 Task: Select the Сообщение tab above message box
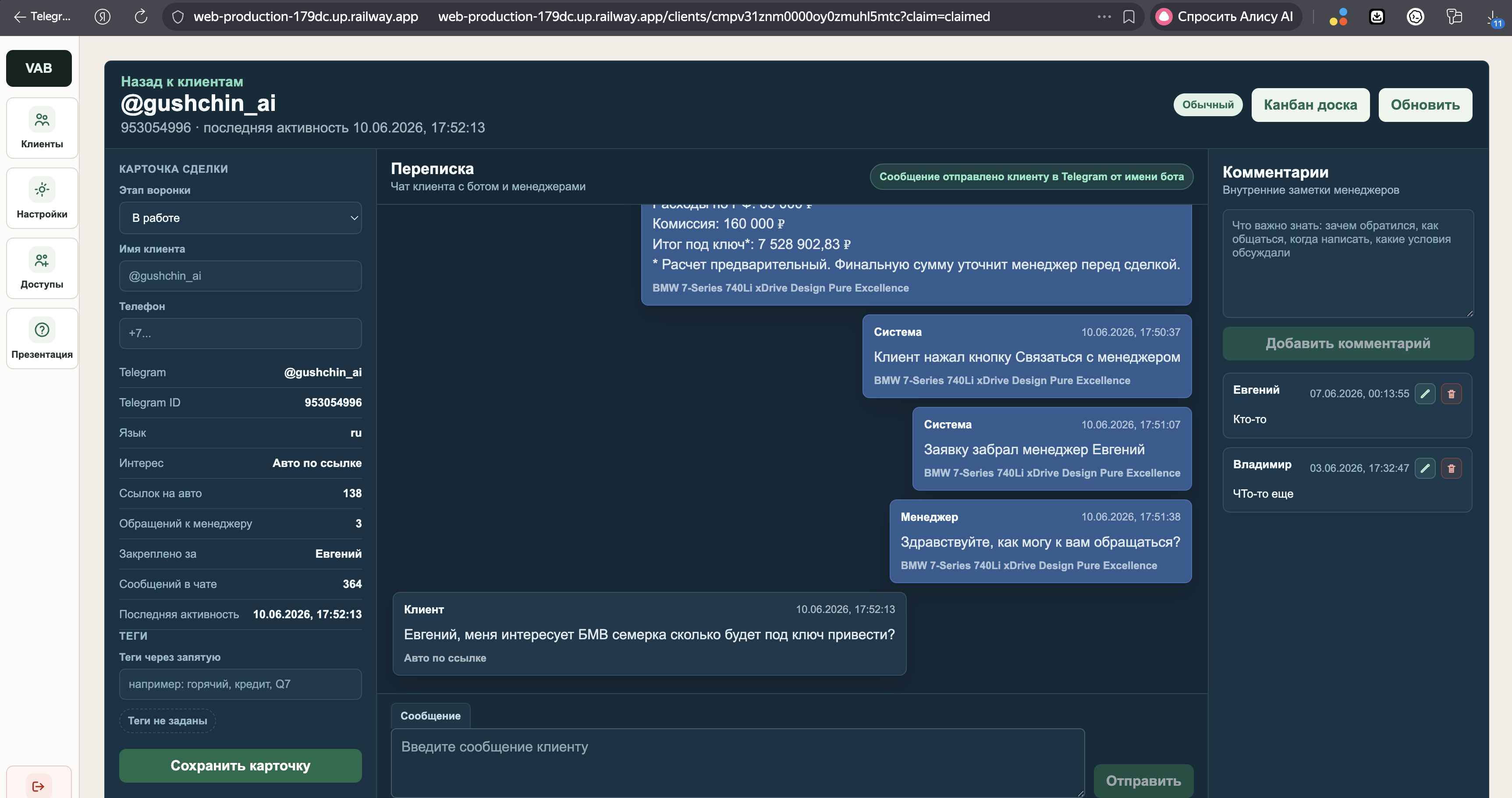pos(430,715)
